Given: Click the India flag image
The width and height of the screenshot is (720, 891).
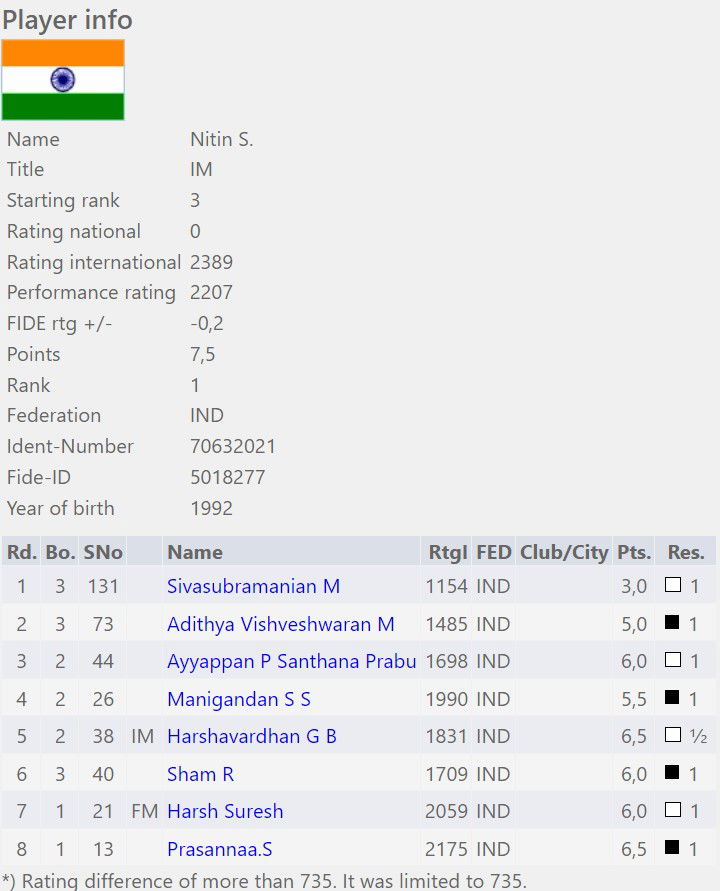Looking at the screenshot, I should 63,80.
